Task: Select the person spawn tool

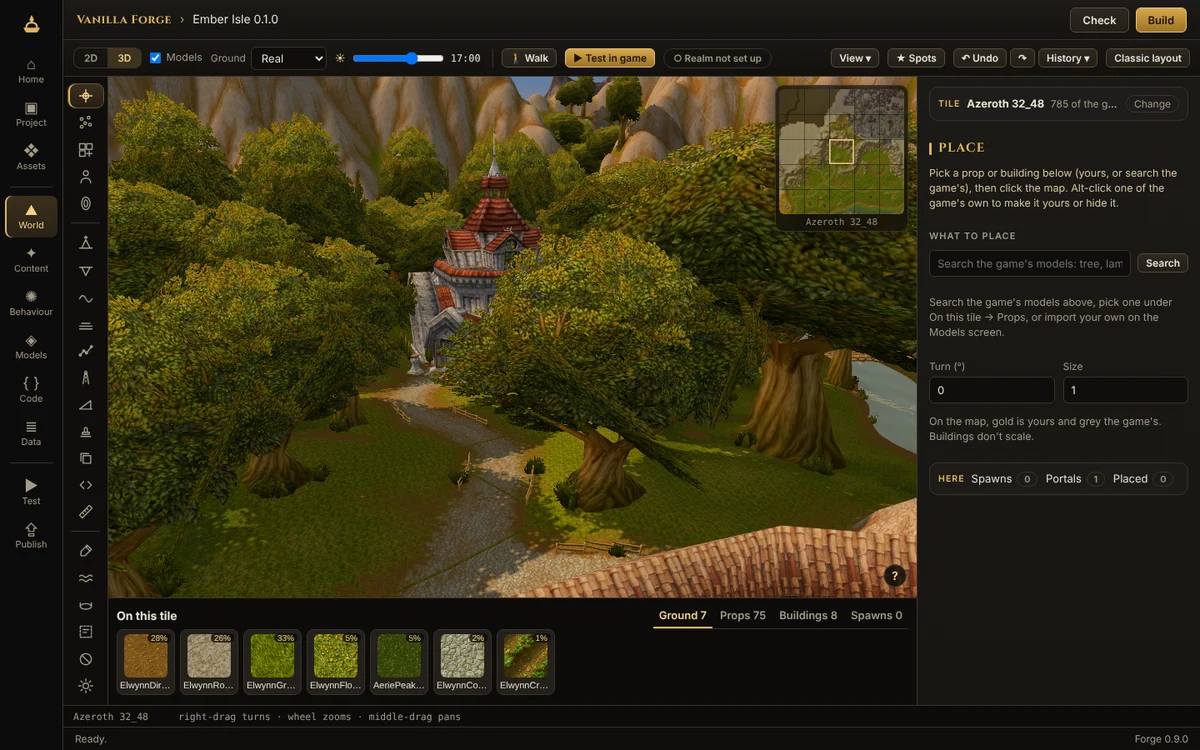Action: tap(86, 177)
